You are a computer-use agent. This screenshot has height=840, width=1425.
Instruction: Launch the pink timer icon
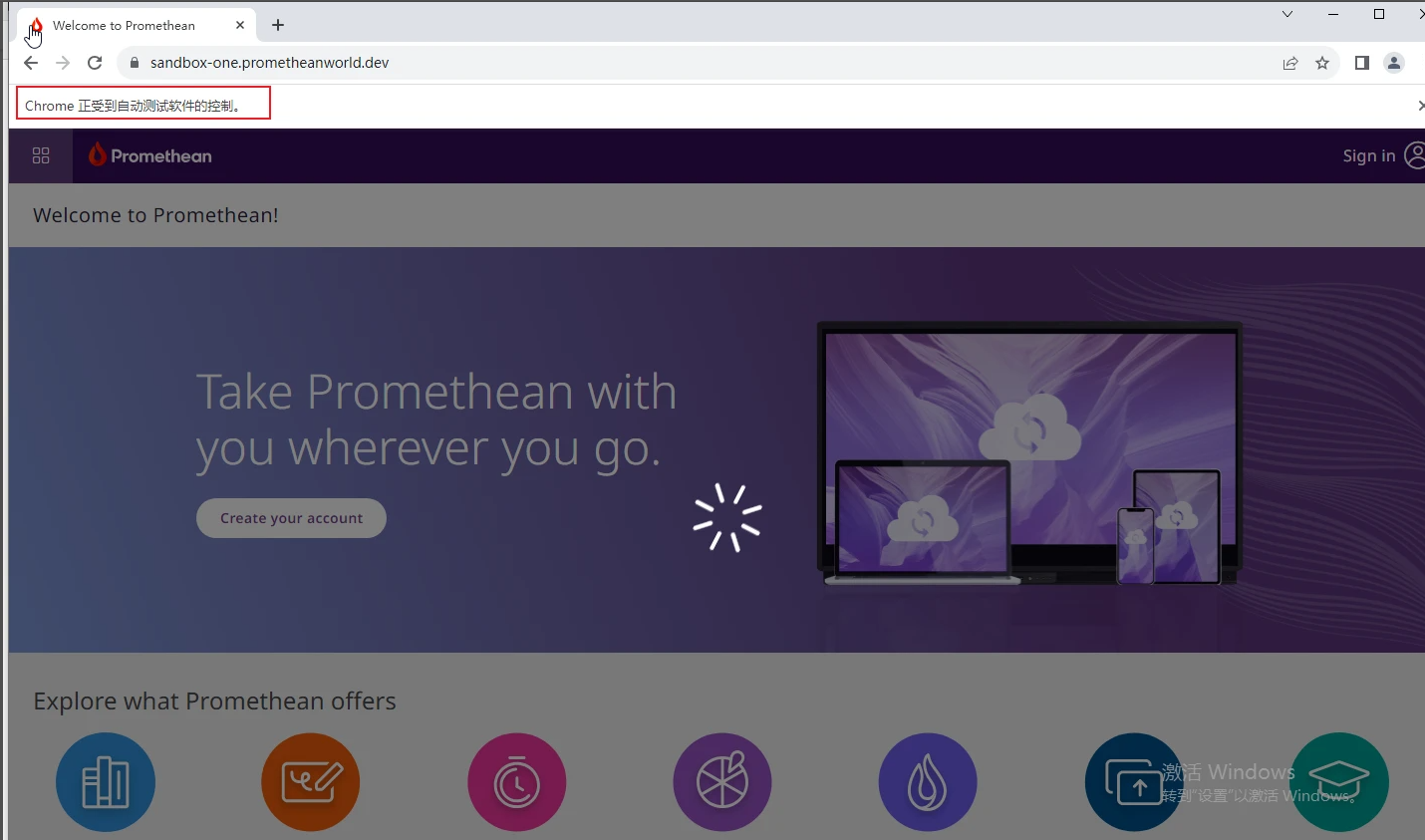tap(517, 782)
